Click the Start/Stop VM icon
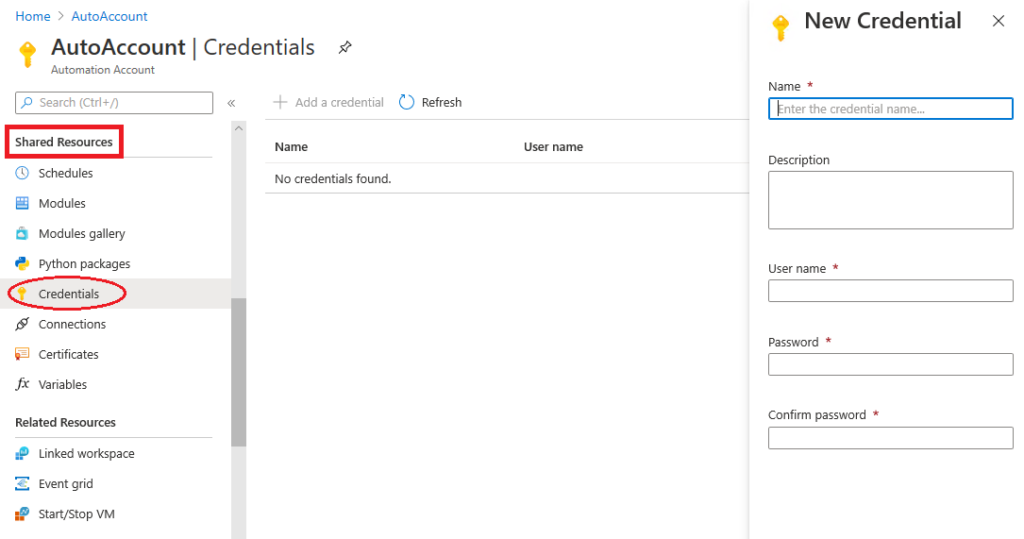Image resolution: width=1024 pixels, height=539 pixels. point(22,514)
